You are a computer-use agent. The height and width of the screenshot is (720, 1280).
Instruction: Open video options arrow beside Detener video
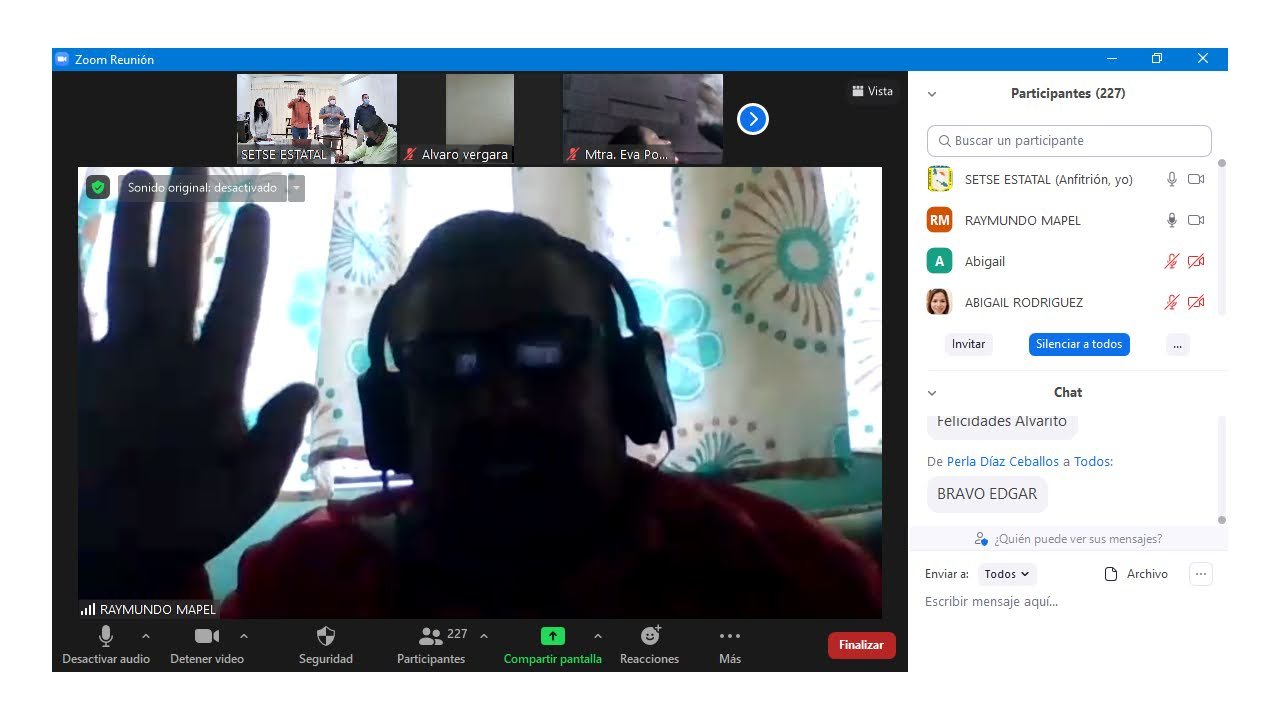[x=243, y=636]
